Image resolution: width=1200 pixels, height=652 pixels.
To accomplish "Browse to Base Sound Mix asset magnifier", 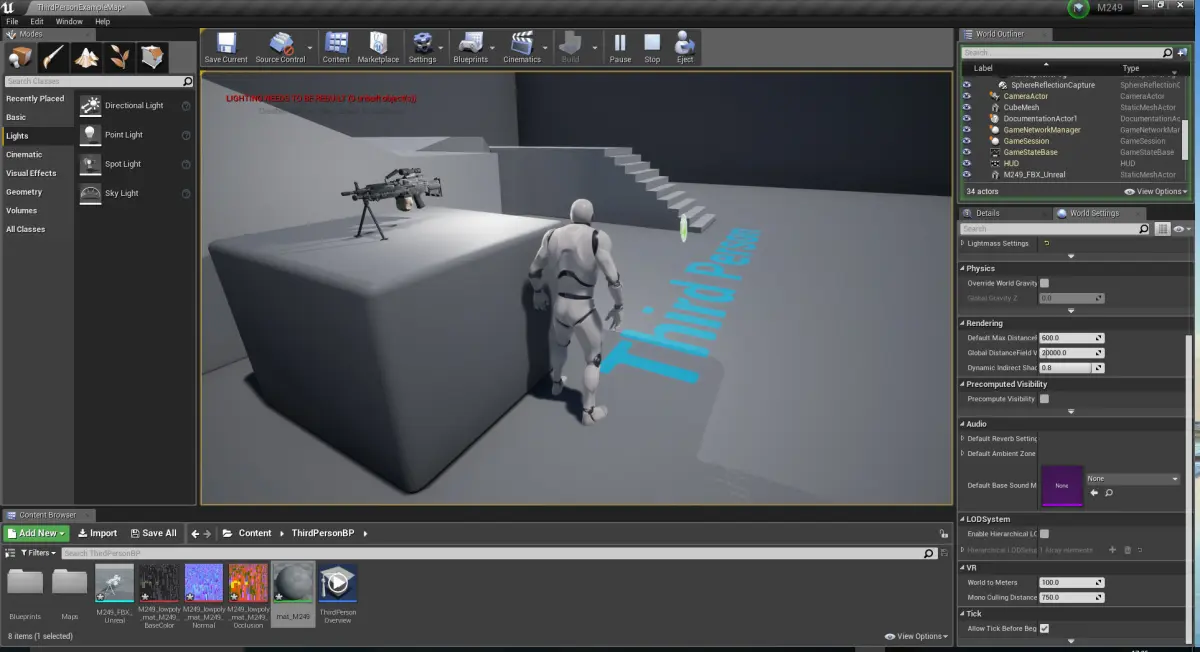I will (1109, 492).
